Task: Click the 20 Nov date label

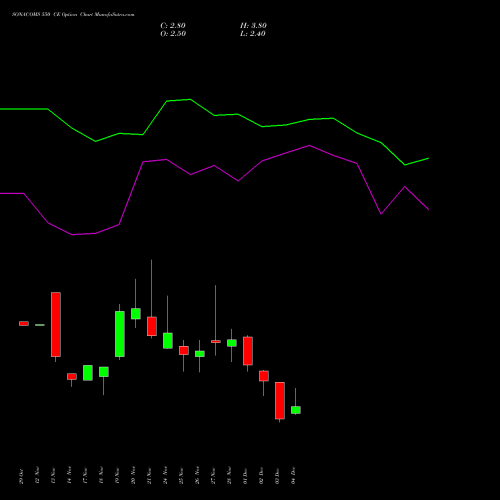Action: click(133, 475)
